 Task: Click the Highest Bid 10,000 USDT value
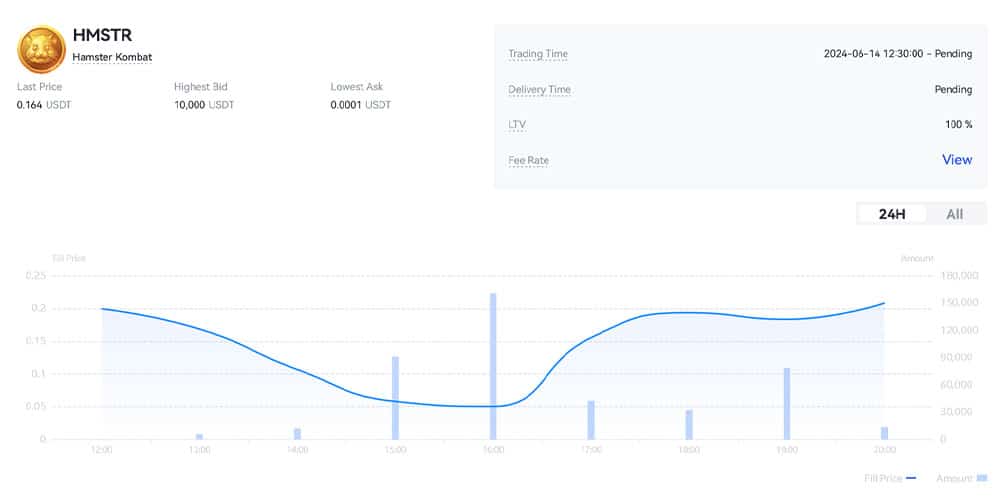203,105
